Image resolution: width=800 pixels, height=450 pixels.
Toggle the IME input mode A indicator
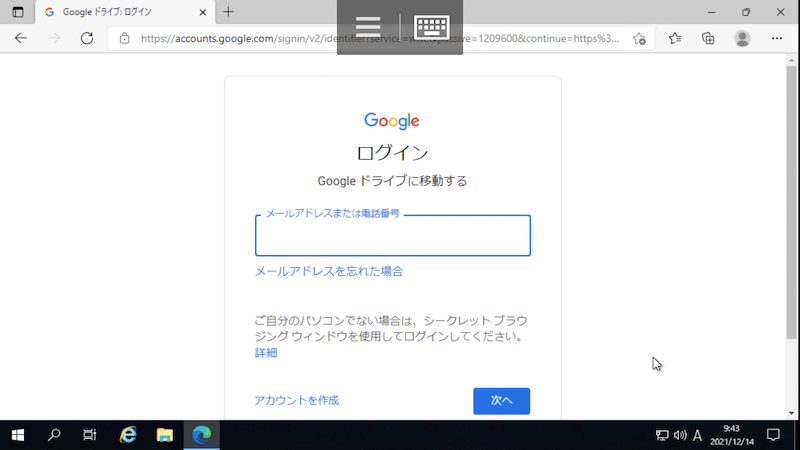click(x=697, y=435)
